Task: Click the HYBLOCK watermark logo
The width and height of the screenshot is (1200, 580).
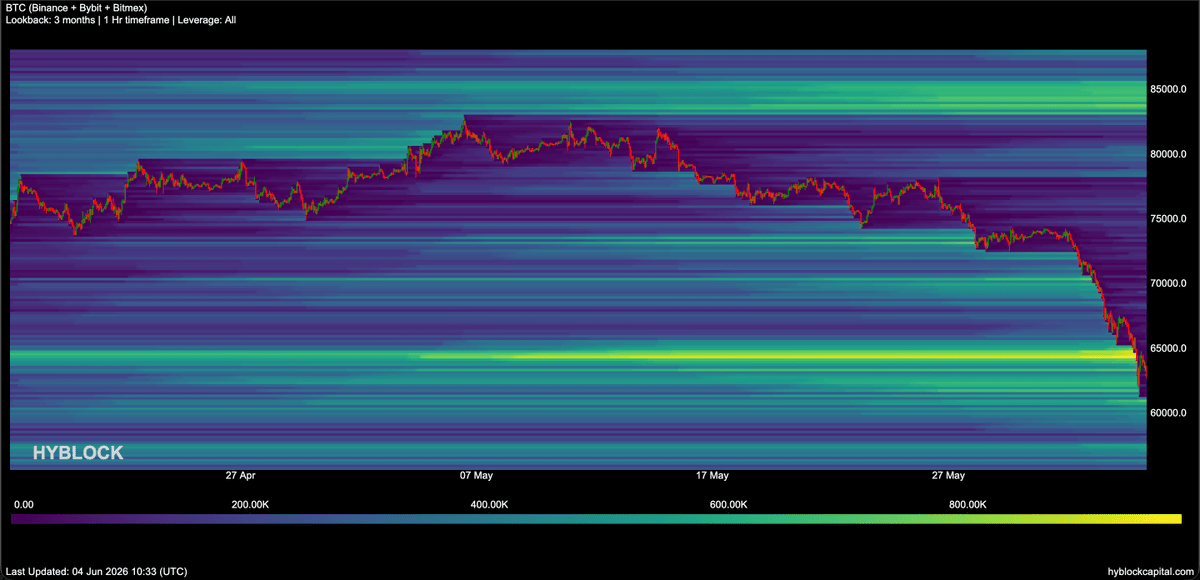Action: (x=78, y=453)
